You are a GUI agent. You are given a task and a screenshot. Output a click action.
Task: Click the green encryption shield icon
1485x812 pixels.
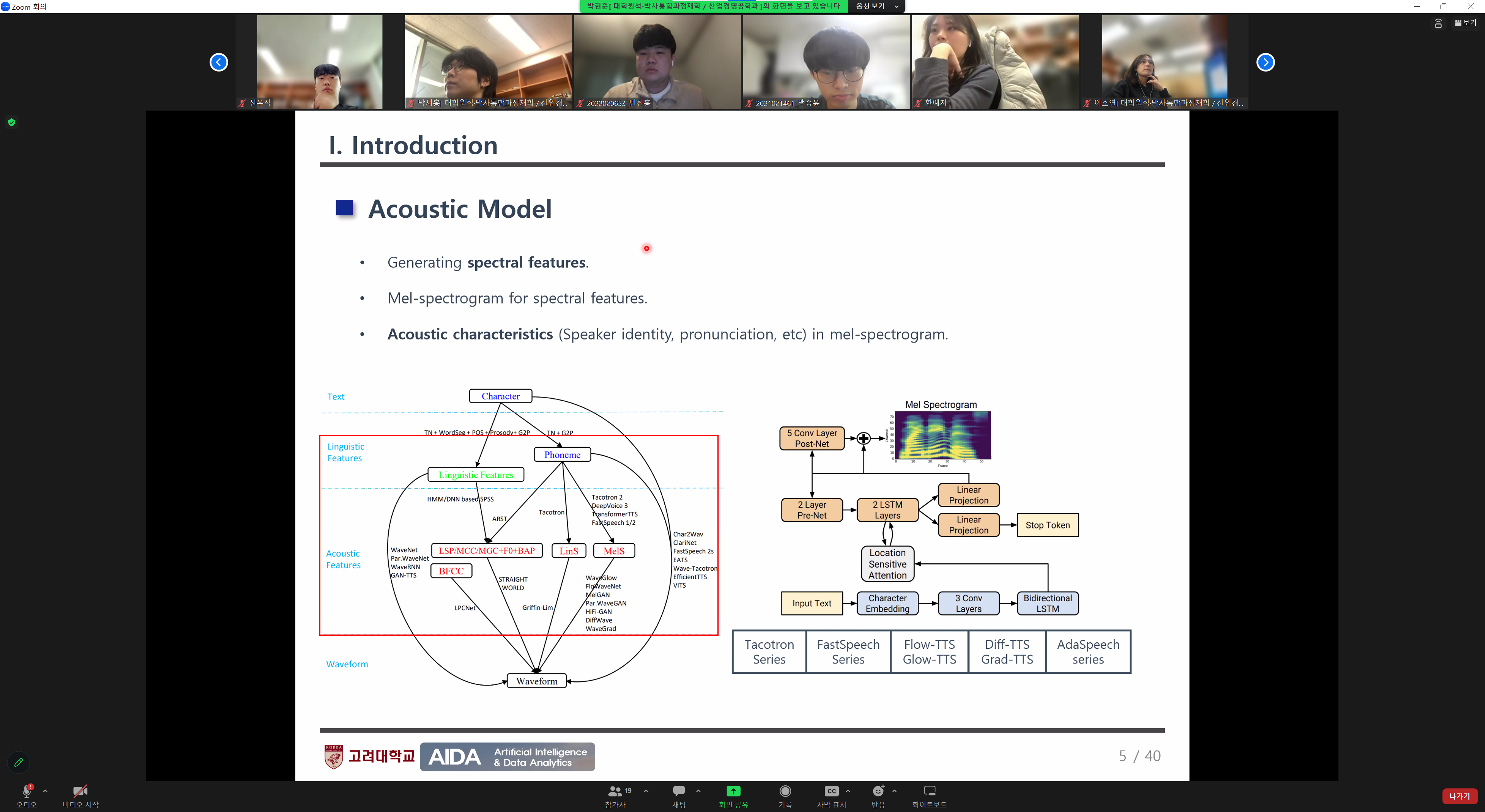point(12,122)
